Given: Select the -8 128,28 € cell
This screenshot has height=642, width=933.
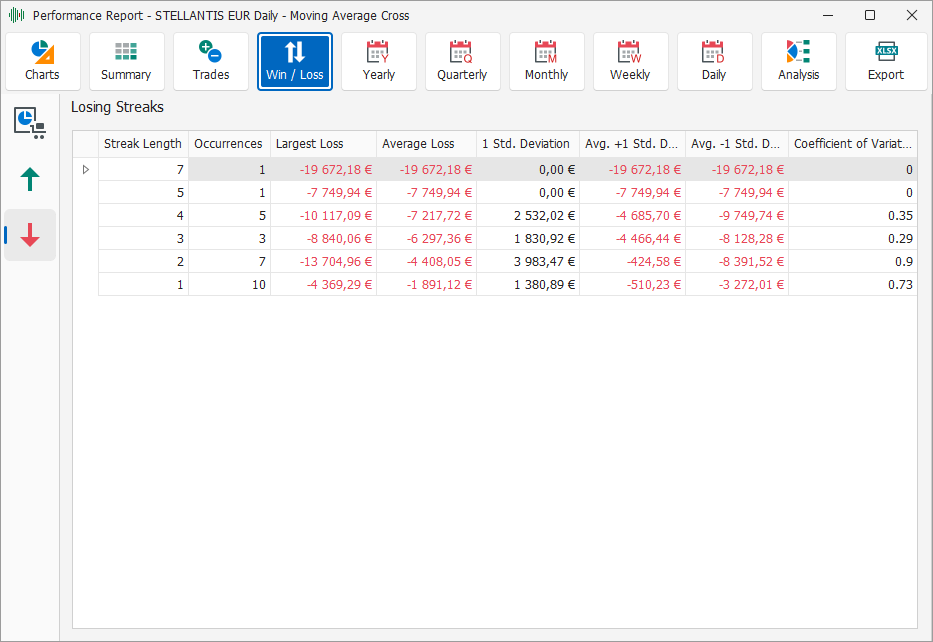Looking at the screenshot, I should [737, 239].
